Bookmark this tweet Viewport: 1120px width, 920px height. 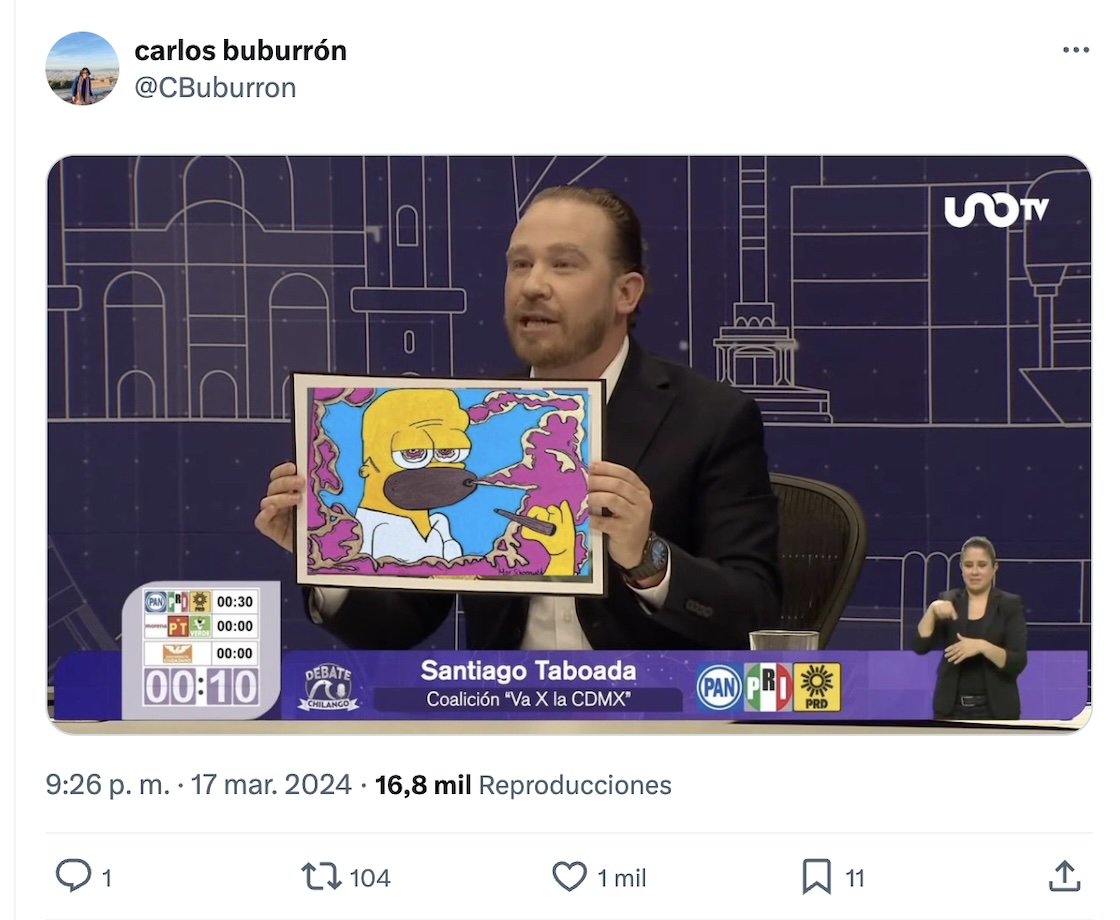pyautogui.click(x=816, y=876)
